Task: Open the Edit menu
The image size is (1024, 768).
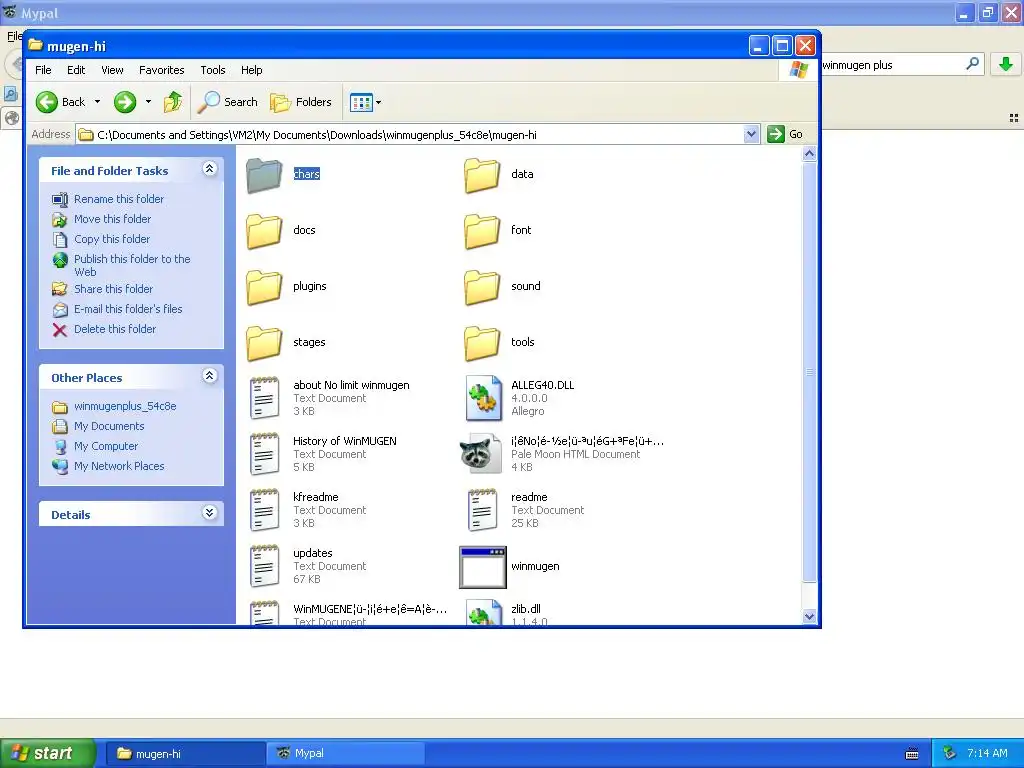Action: click(x=76, y=70)
